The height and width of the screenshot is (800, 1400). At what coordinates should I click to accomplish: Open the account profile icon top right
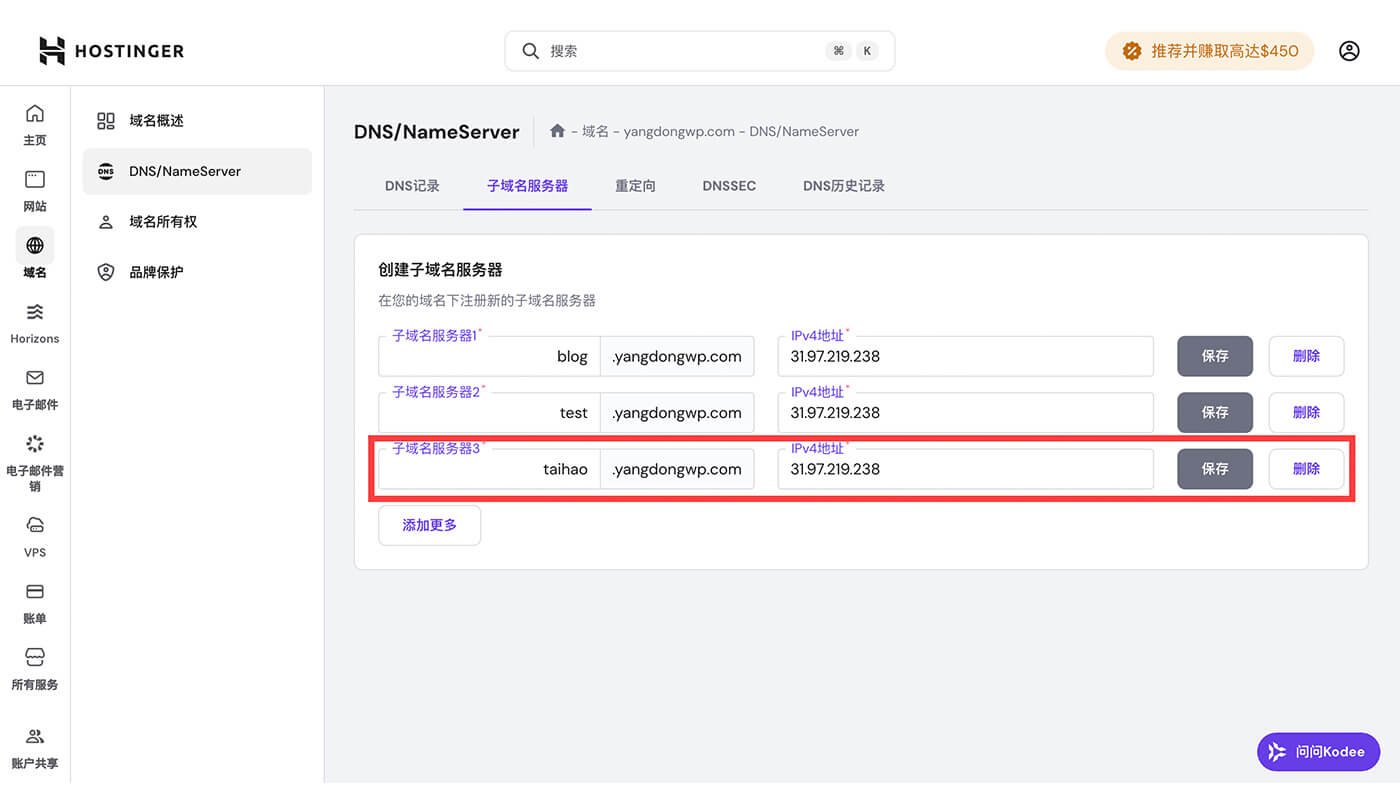tap(1349, 50)
